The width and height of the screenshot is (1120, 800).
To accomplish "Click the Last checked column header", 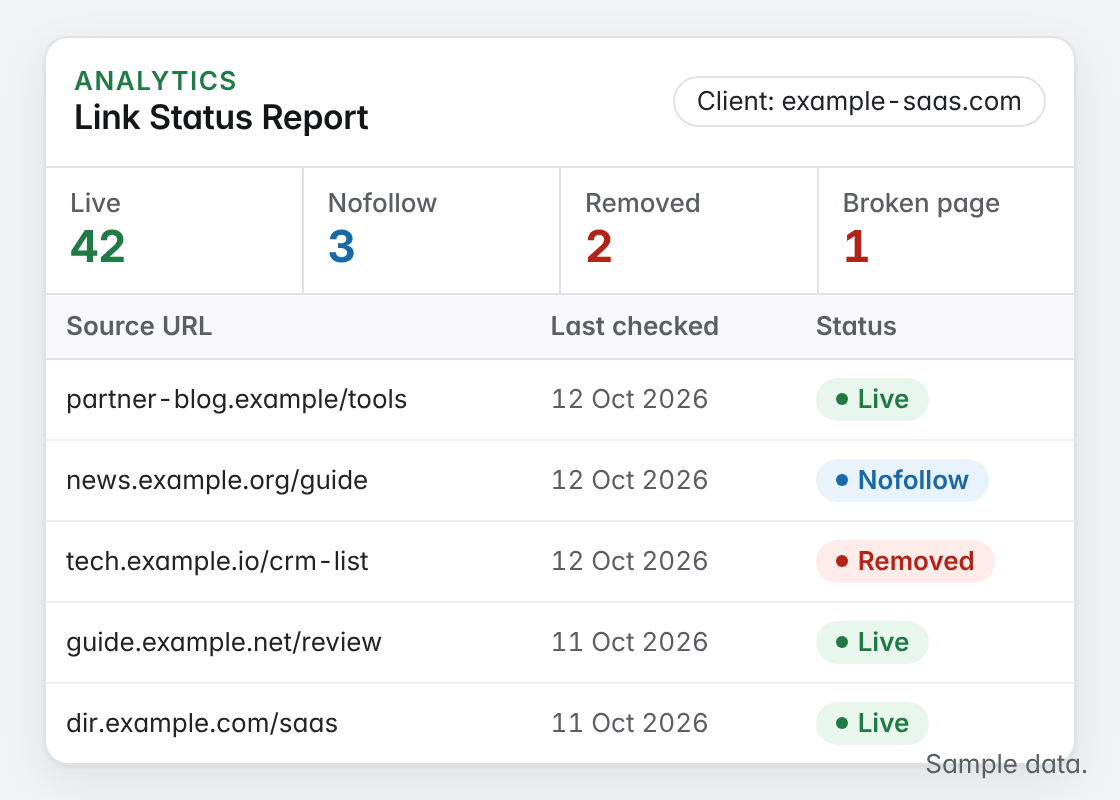I will point(634,326).
